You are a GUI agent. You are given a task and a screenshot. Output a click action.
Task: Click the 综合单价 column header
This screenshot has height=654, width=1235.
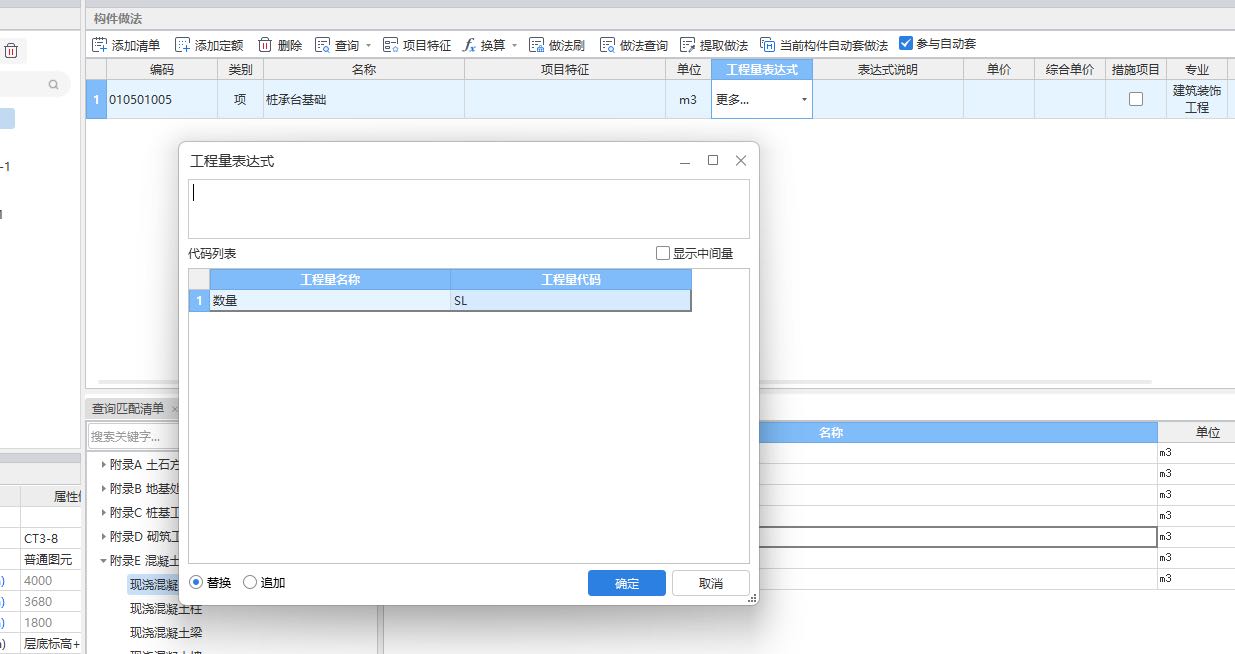pyautogui.click(x=1070, y=69)
